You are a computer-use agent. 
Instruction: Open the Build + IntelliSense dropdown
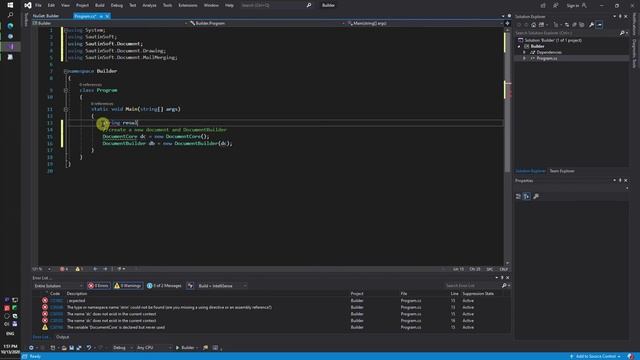222,286
